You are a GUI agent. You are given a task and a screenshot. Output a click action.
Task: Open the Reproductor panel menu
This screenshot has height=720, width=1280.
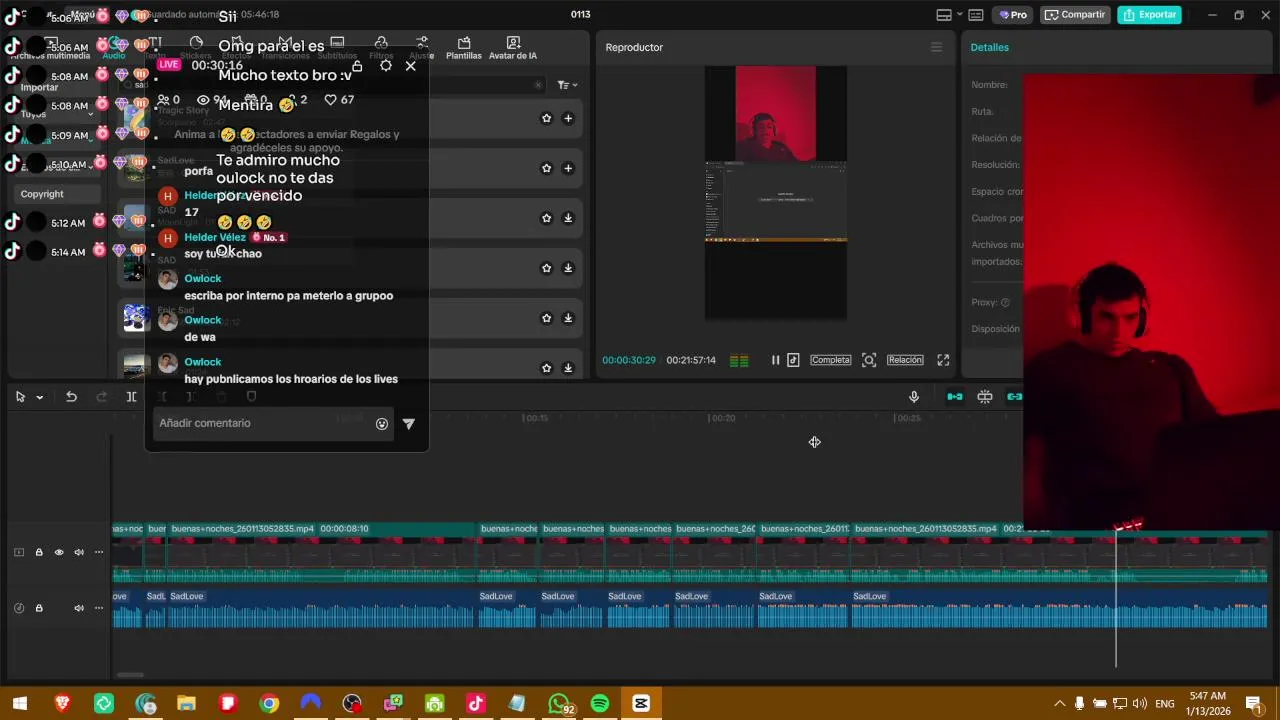tap(936, 47)
